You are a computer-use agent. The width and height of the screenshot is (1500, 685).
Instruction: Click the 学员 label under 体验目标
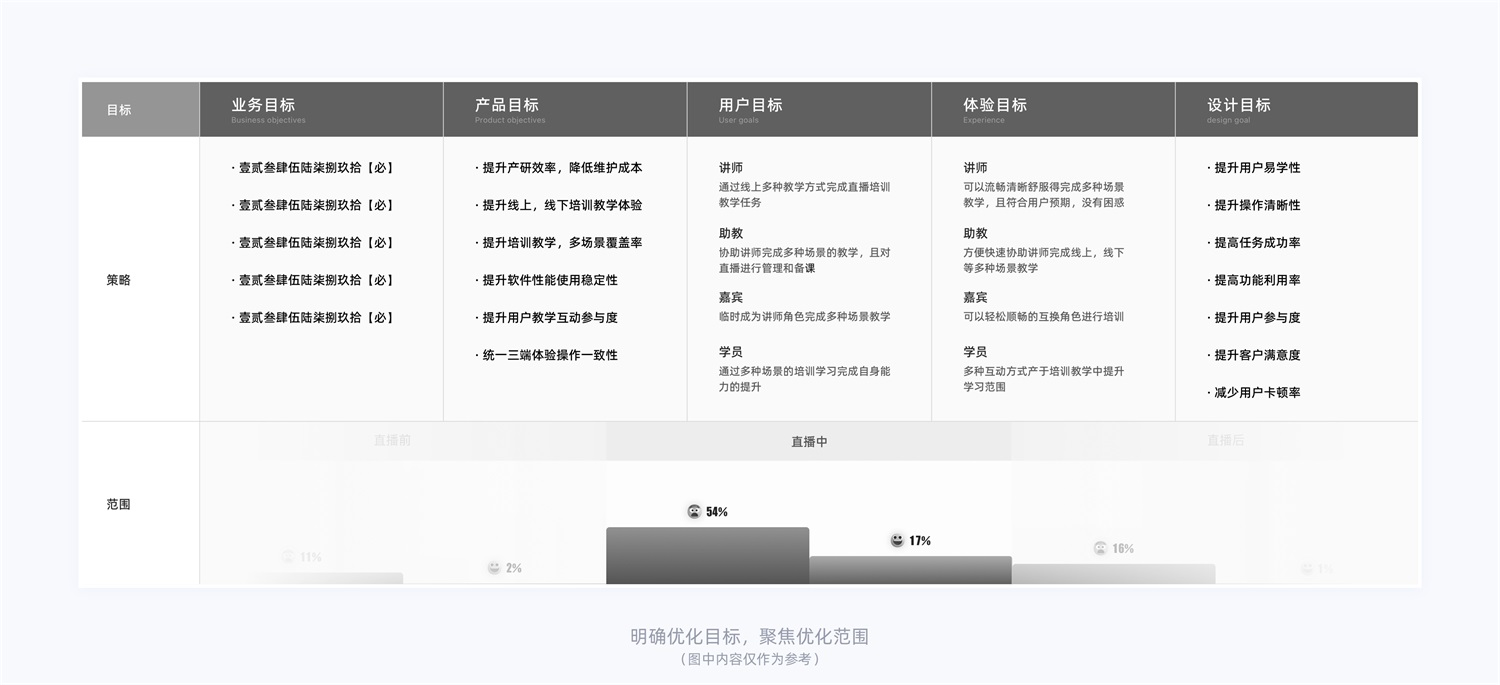tap(973, 352)
